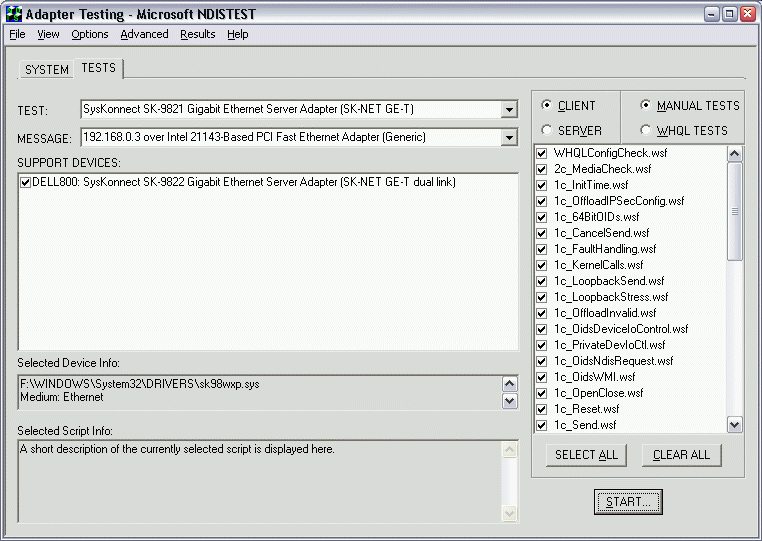This screenshot has width=762, height=541.
Task: Toggle 1c_FaultHandling.wsf checkbox
Action: pos(541,250)
